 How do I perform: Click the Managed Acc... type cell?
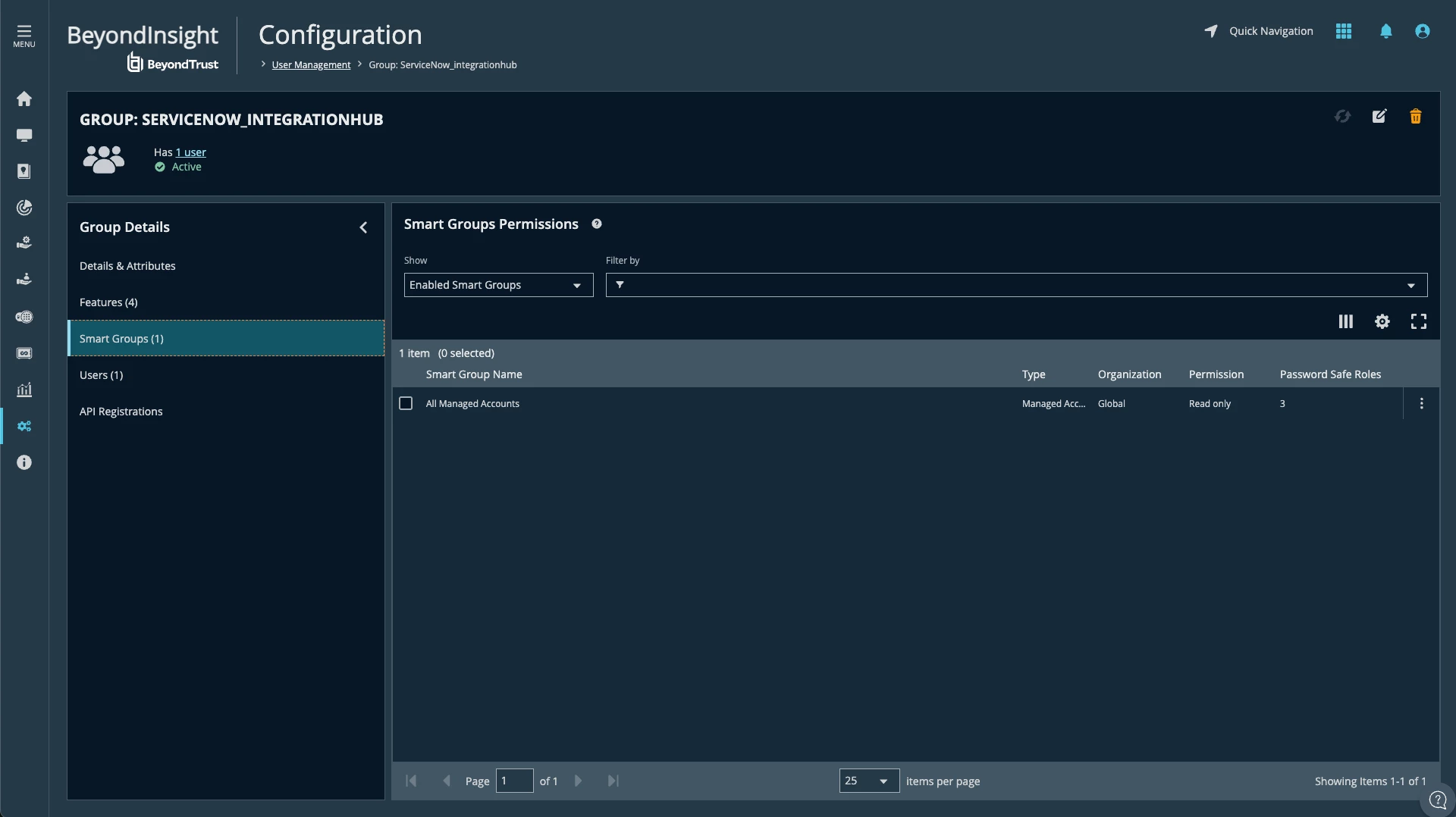click(x=1053, y=404)
